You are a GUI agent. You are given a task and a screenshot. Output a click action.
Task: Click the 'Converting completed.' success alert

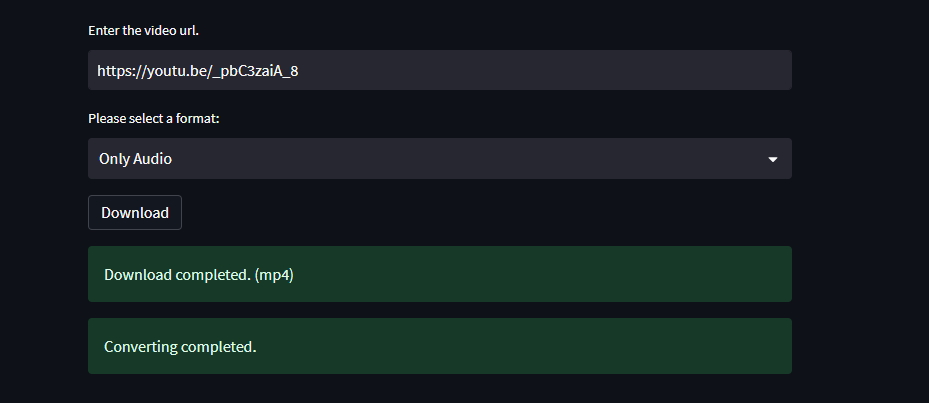pyautogui.click(x=440, y=346)
